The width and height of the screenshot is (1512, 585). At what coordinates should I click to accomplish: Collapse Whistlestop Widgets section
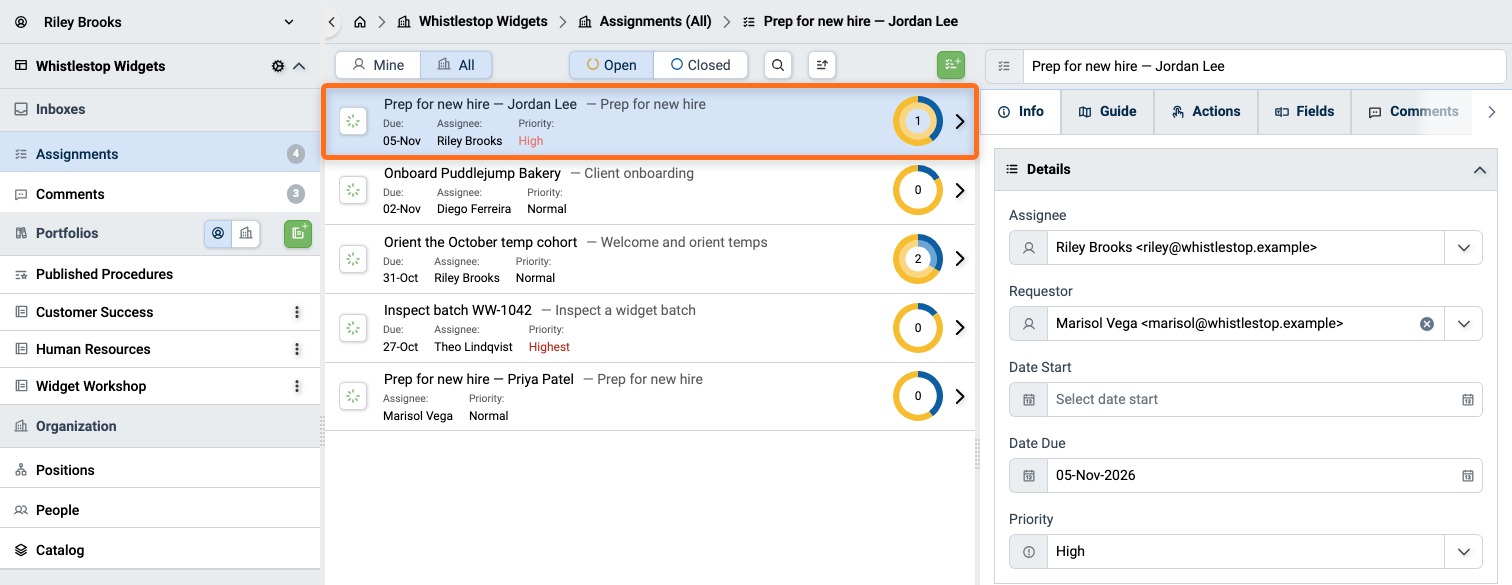click(x=299, y=66)
